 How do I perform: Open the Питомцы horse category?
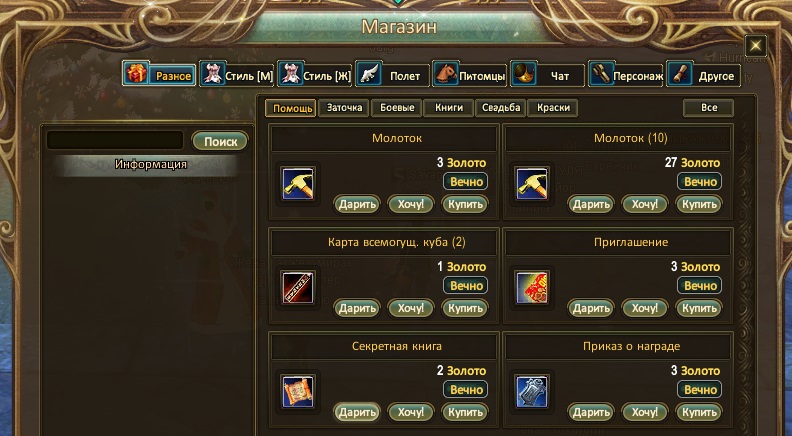pos(469,75)
